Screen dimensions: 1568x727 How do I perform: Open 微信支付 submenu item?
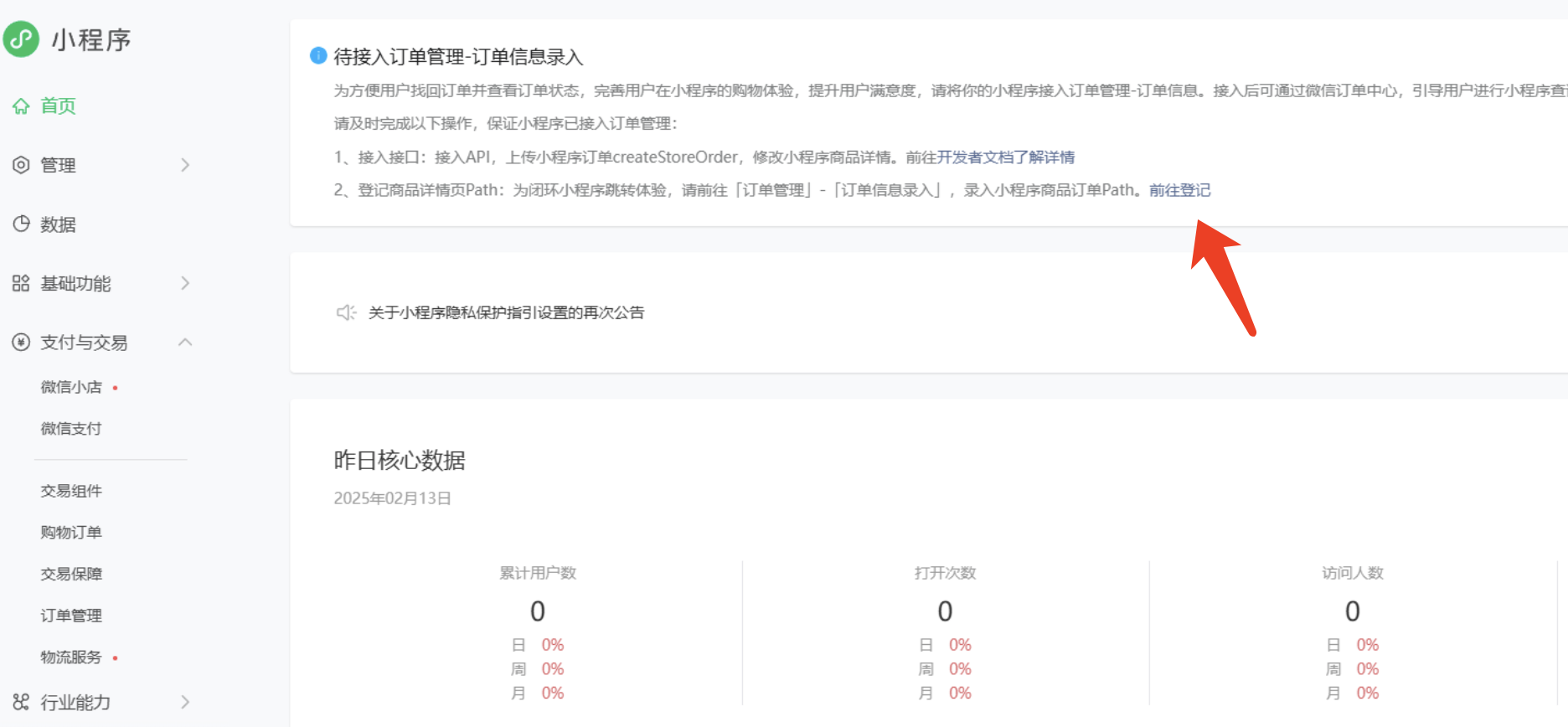click(x=71, y=429)
